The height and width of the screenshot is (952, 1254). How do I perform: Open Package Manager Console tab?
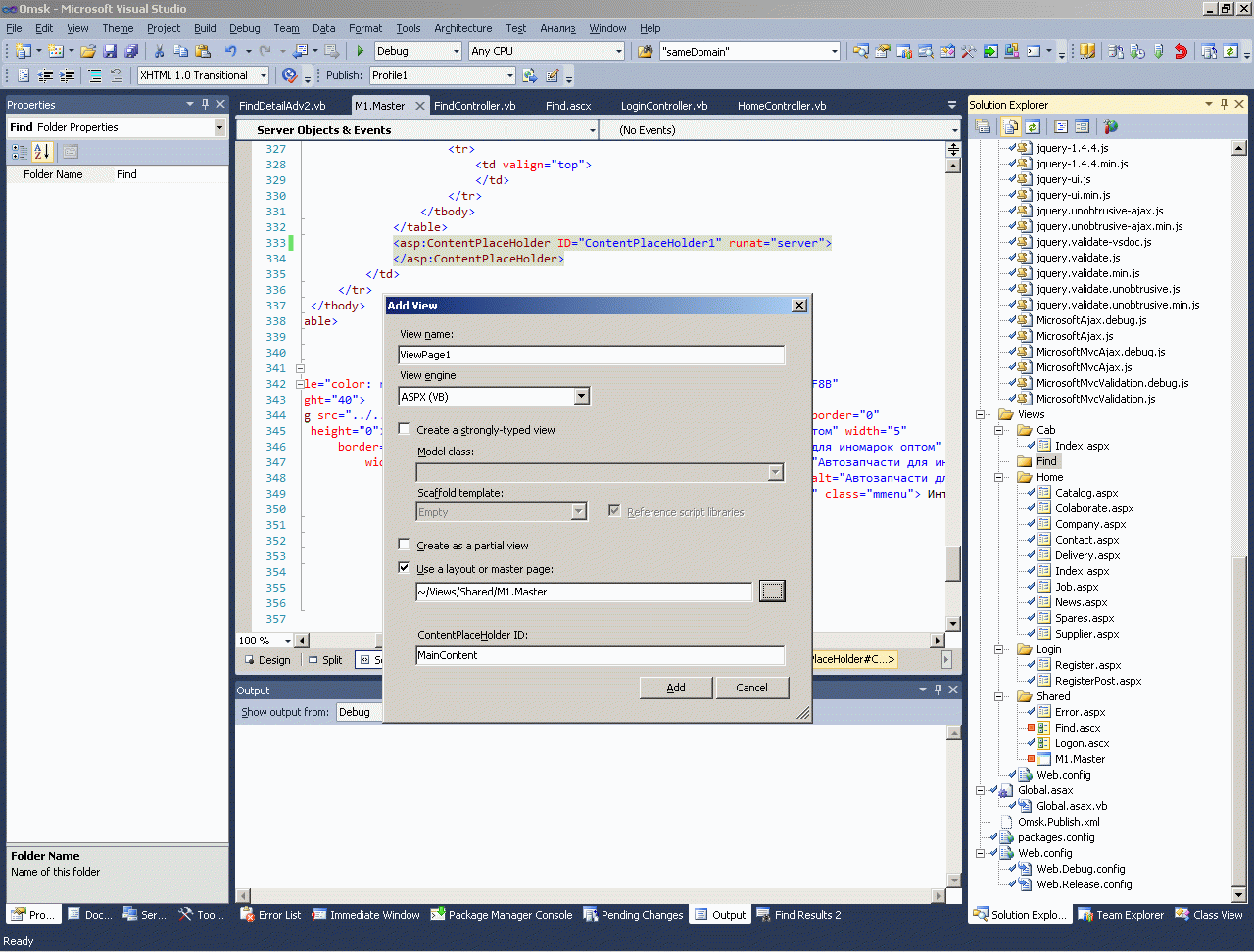click(x=501, y=915)
